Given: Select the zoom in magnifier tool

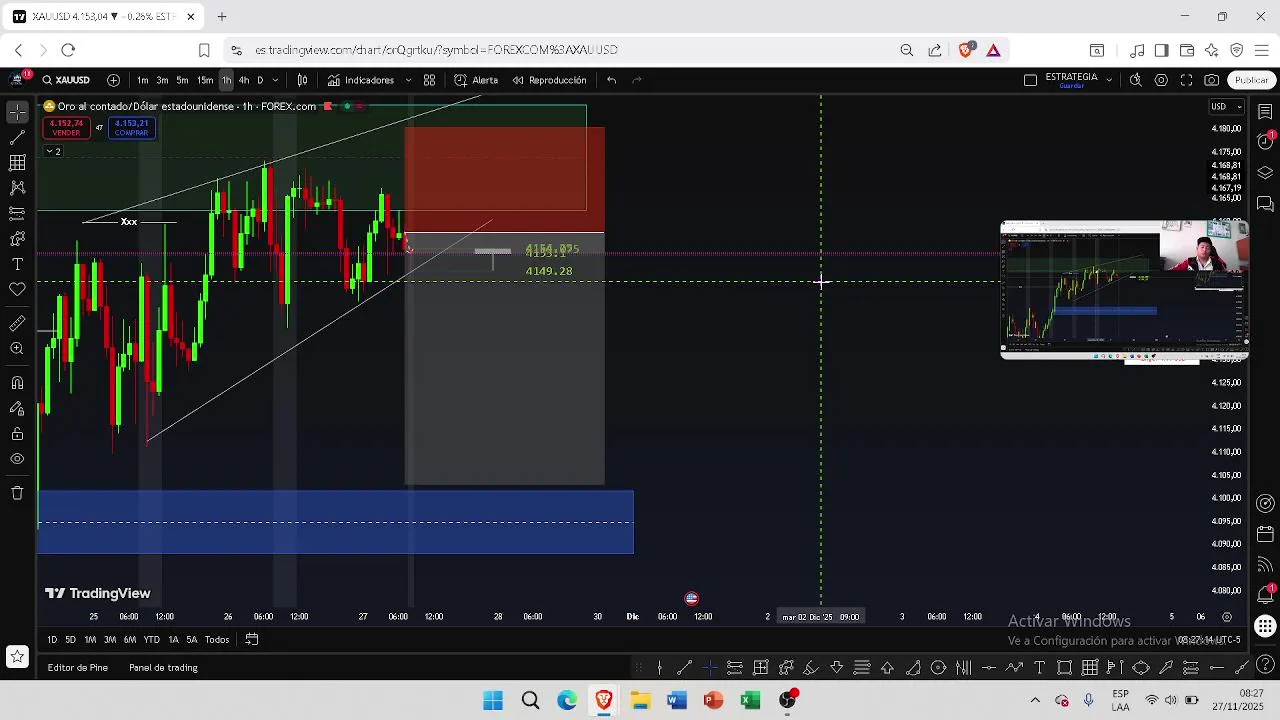Looking at the screenshot, I should (17, 349).
